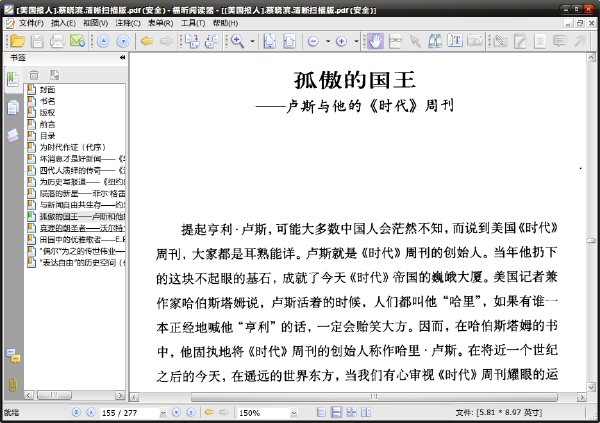The image size is (600, 423).
Task: Click the Email envelope icon
Action: point(77,41)
